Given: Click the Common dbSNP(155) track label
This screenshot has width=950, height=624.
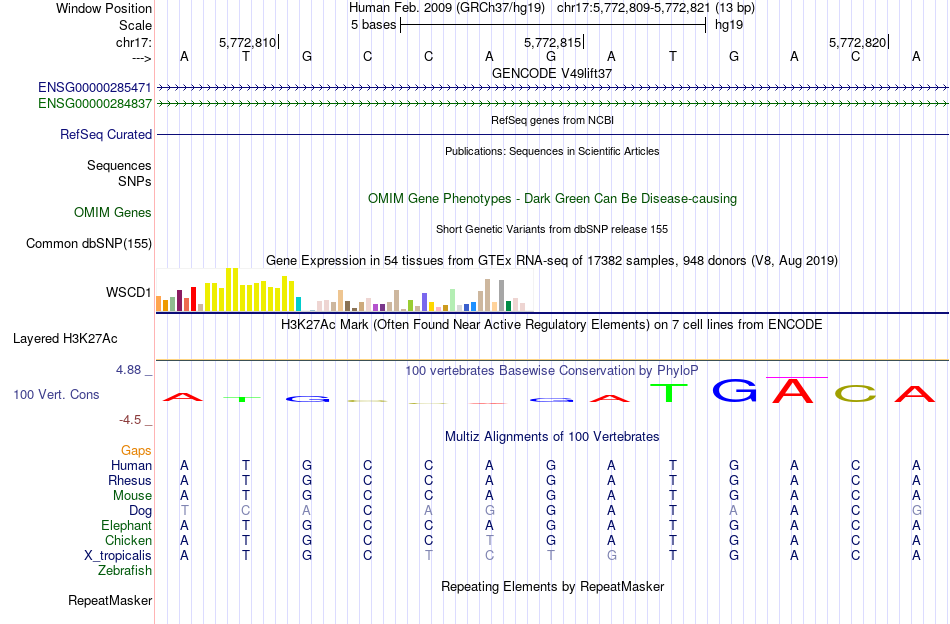Looking at the screenshot, I should (x=89, y=244).
